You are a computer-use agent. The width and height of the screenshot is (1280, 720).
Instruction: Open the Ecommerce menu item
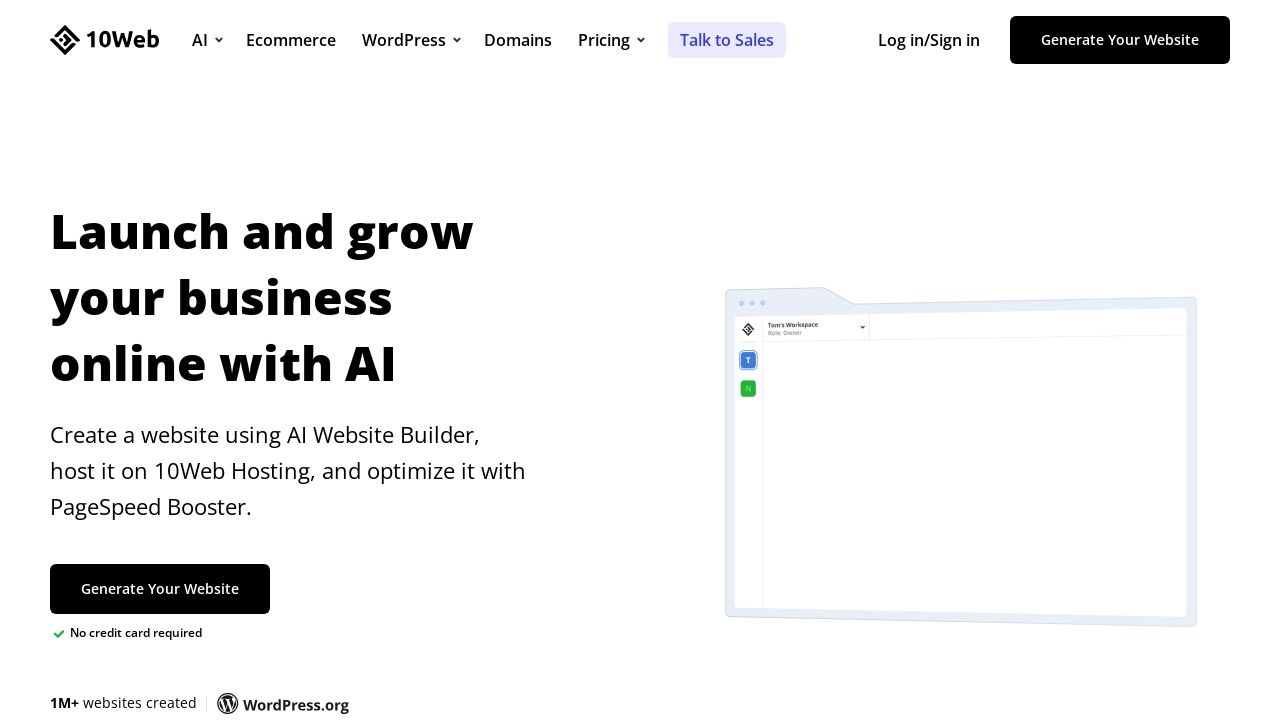[x=291, y=40]
